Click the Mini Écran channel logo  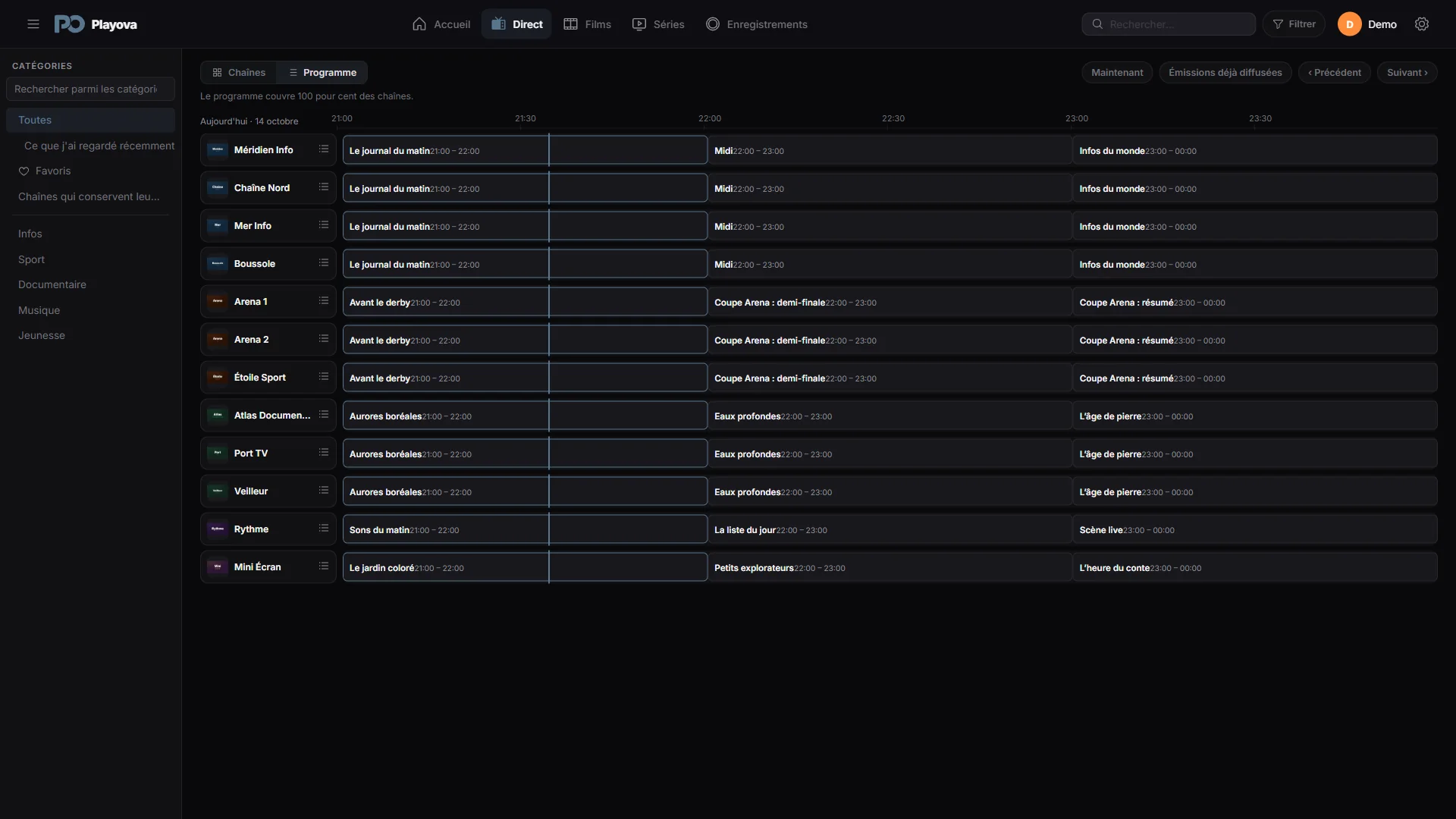pos(218,566)
